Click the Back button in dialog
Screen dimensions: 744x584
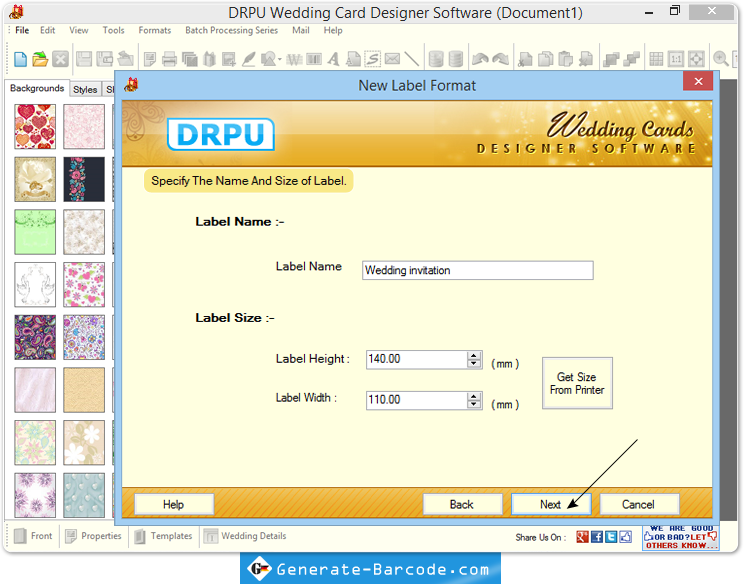pos(462,504)
